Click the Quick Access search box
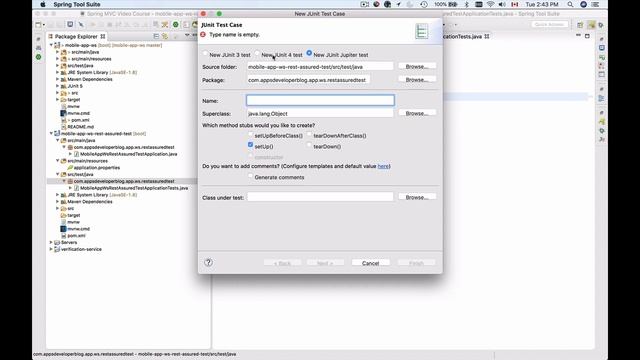This screenshot has height=360, width=640. (x=549, y=24)
